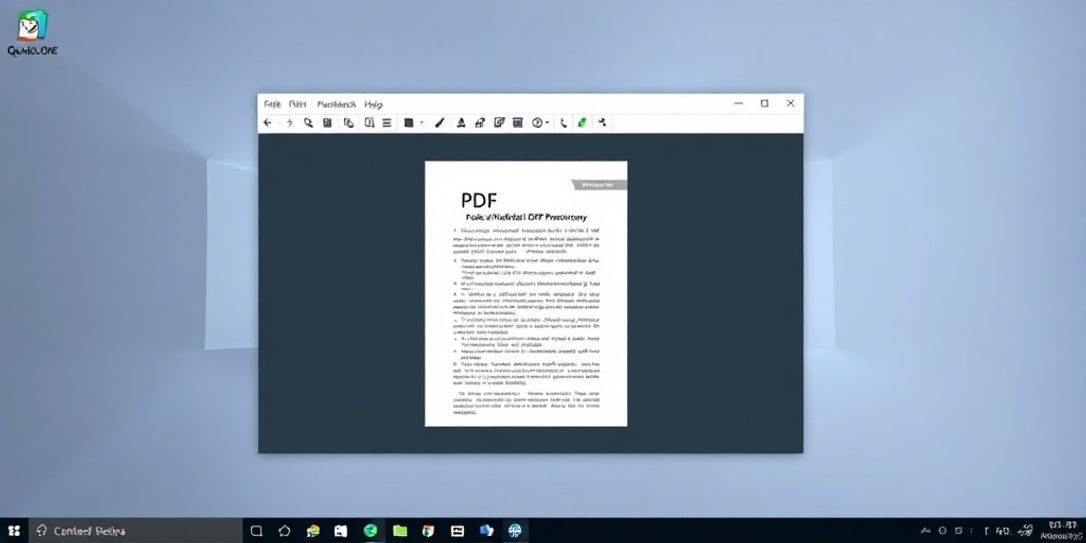Click the taskbar search box
This screenshot has width=1086, height=543.
134,531
